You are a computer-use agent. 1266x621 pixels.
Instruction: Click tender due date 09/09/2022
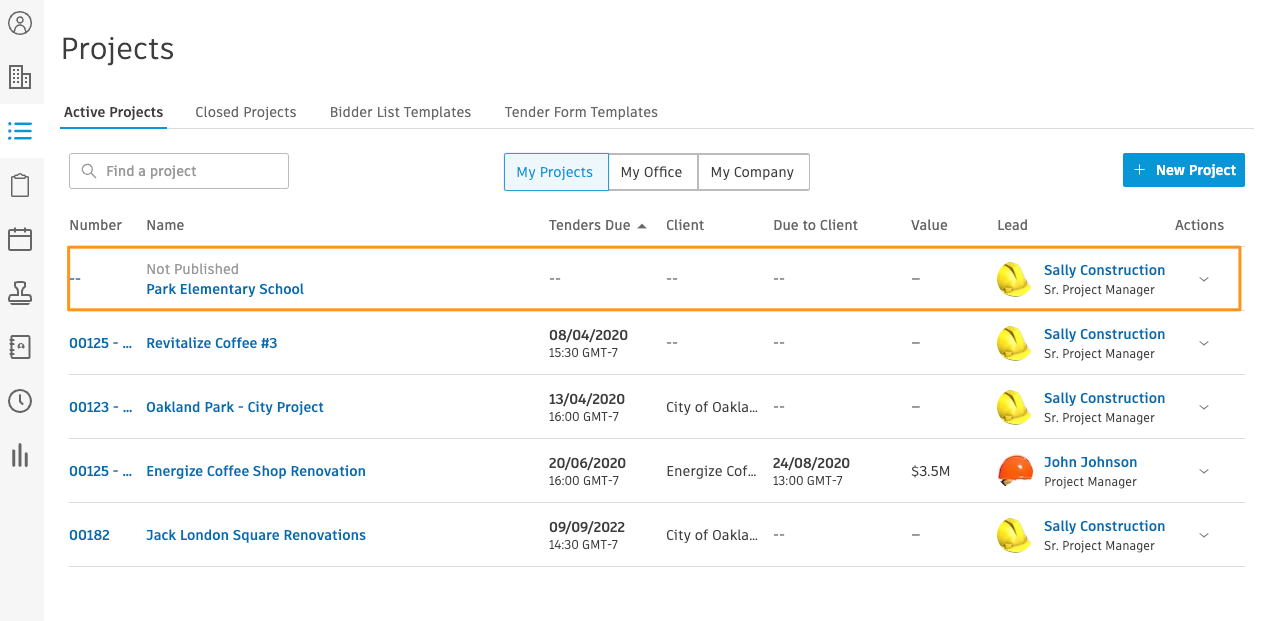[x=588, y=526]
